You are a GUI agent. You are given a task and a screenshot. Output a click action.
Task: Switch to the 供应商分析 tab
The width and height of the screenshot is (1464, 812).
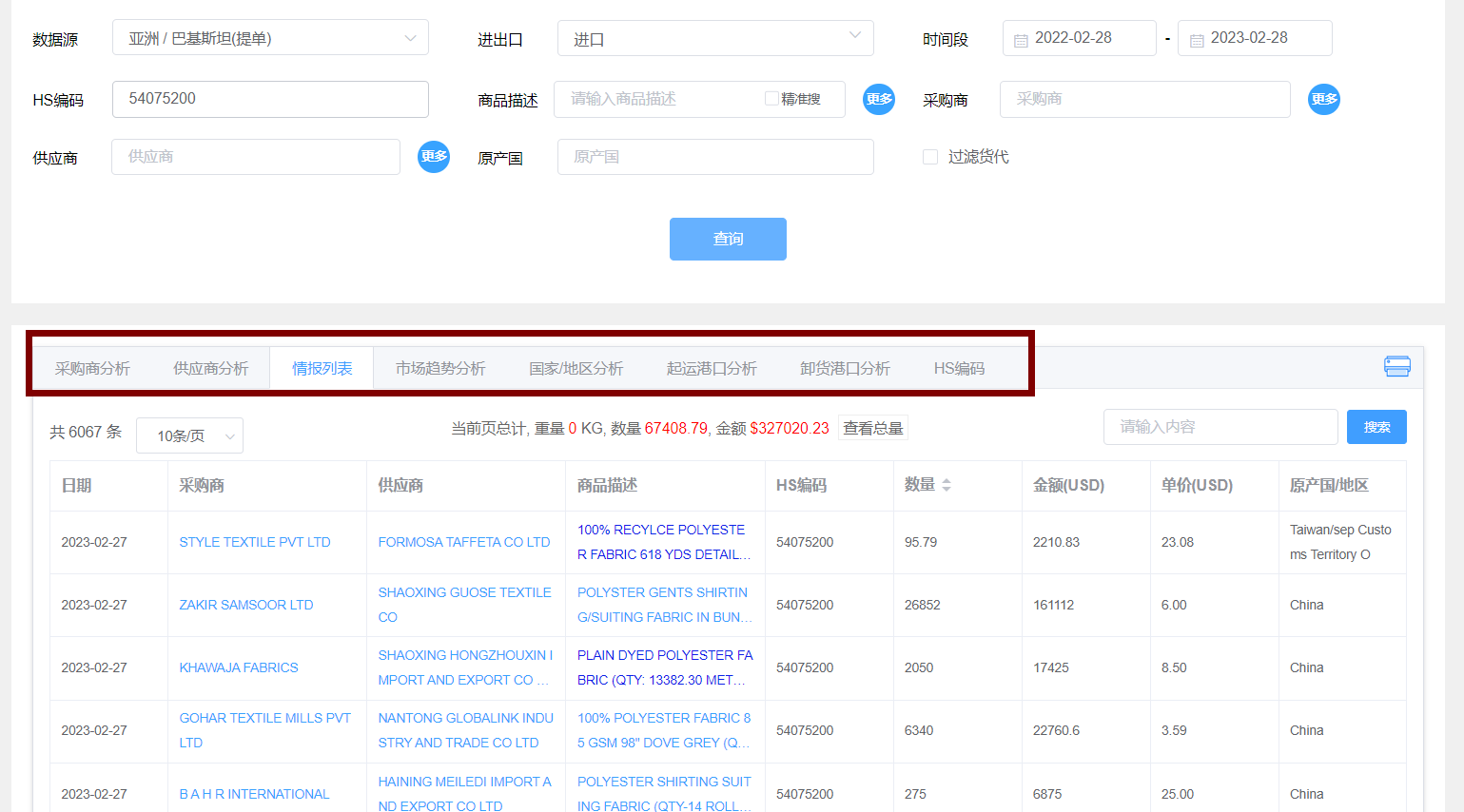point(210,369)
